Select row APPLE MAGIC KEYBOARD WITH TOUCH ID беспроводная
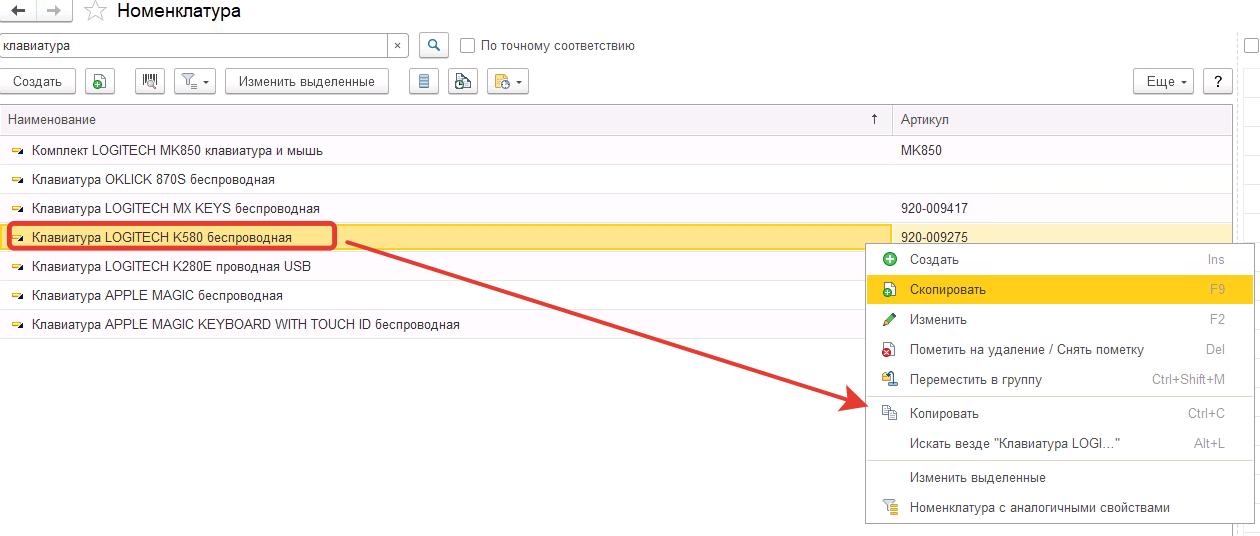 [434, 325]
